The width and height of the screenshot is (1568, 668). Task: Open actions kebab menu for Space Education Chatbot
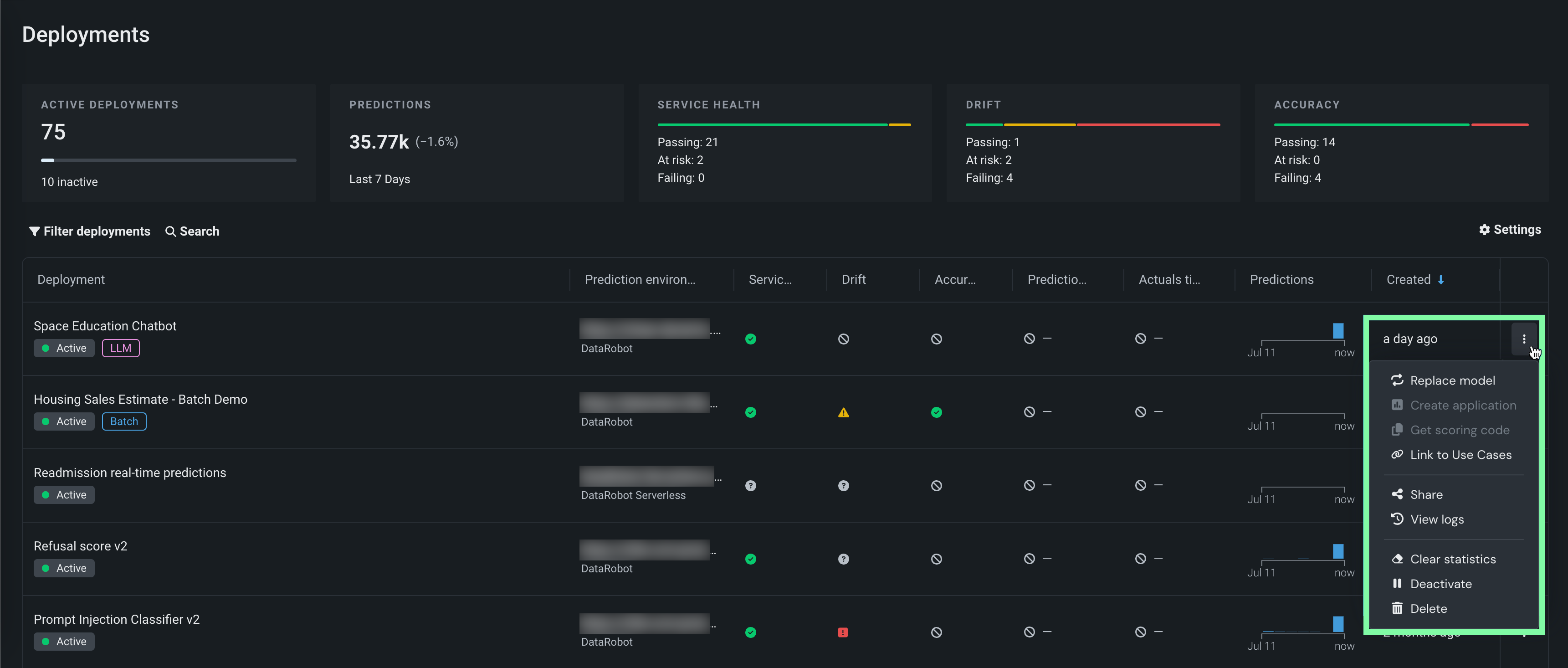(1523, 339)
